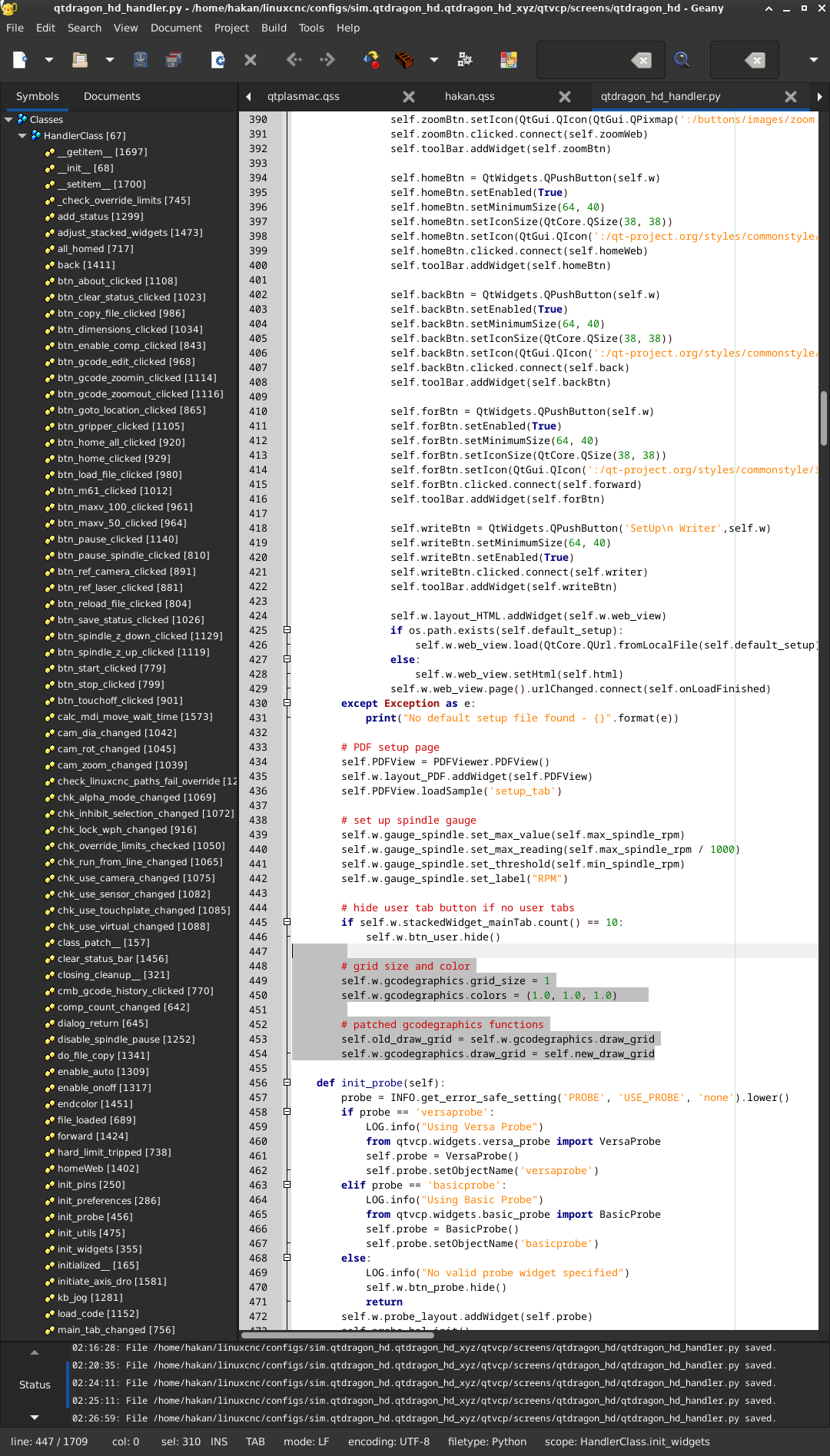Image resolution: width=830 pixels, height=1456 pixels.
Task: Navigate back with the toolbar arrow
Action: pyautogui.click(x=294, y=60)
